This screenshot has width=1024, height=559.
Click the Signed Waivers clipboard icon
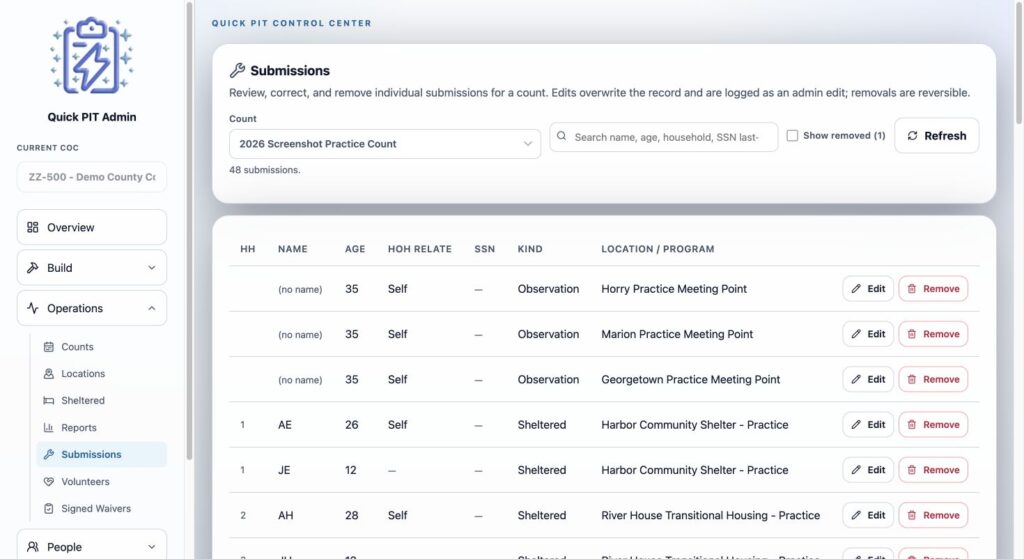tap(48, 508)
